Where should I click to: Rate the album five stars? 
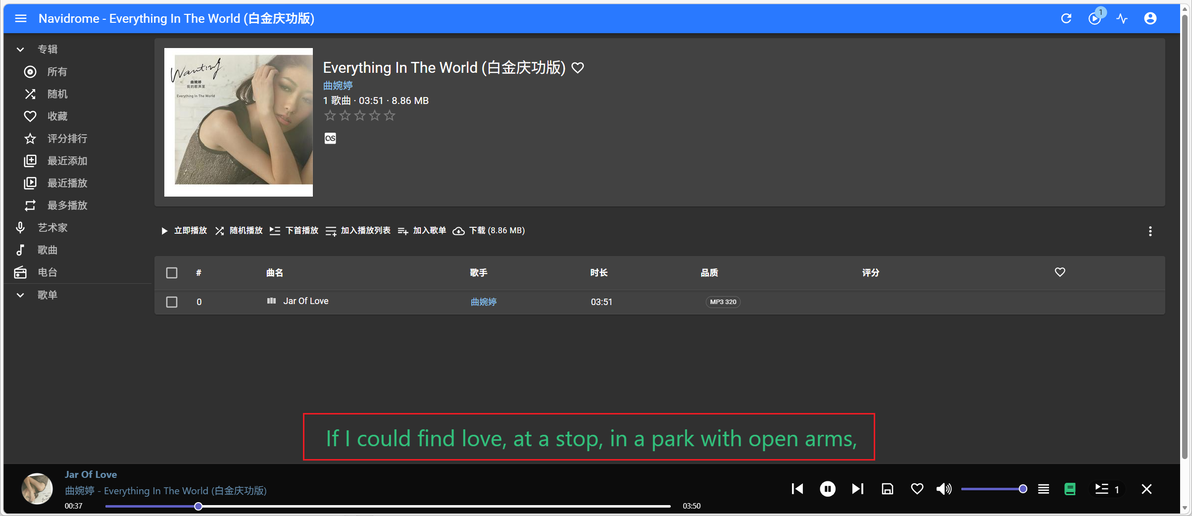tap(389, 116)
